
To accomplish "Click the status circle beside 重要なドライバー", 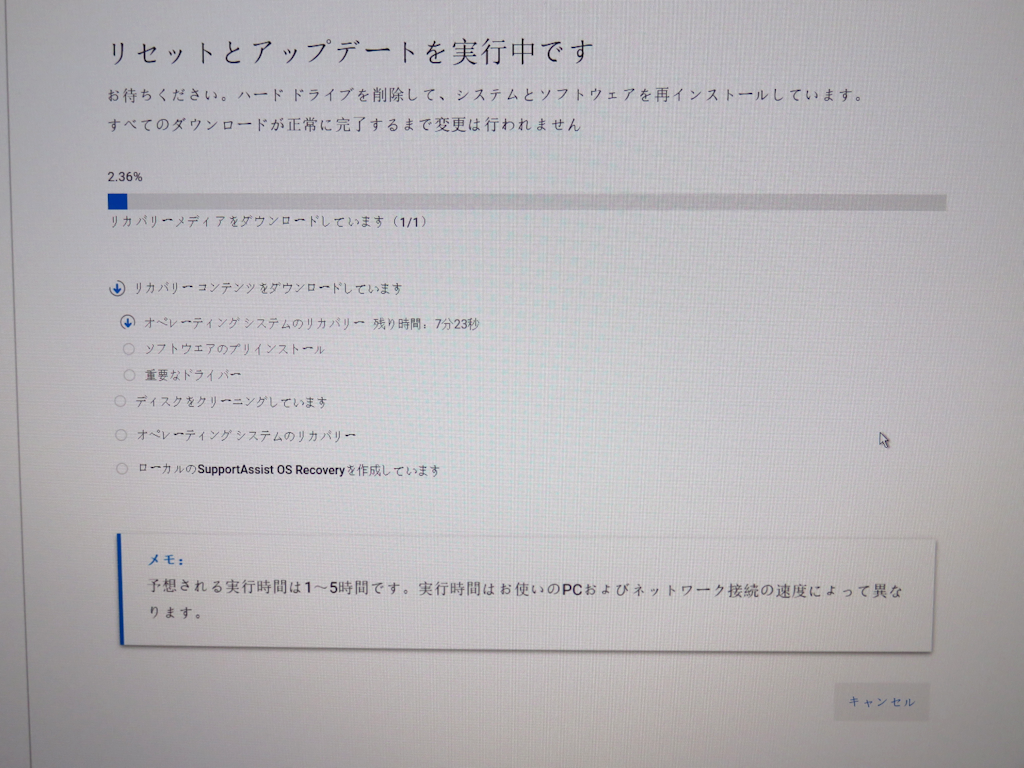I will pos(129,373).
